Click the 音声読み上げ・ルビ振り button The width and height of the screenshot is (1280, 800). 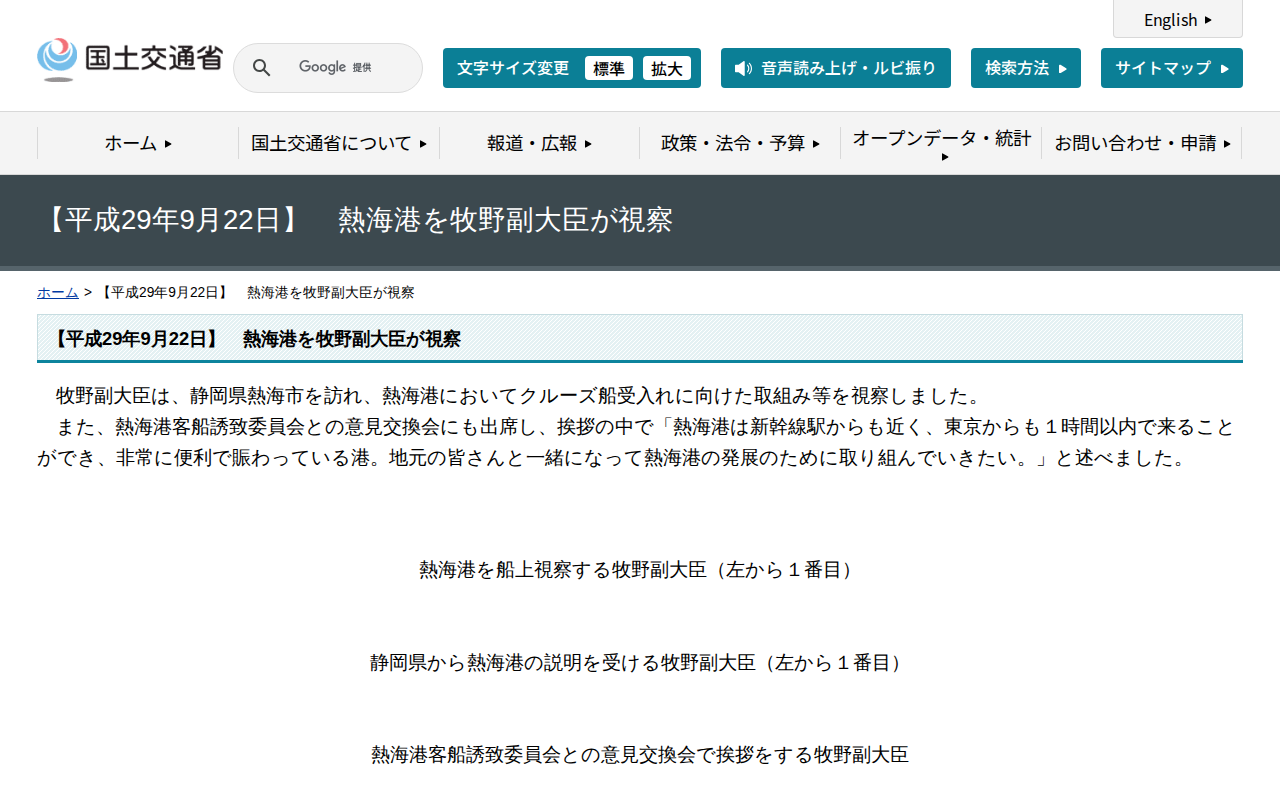click(836, 68)
